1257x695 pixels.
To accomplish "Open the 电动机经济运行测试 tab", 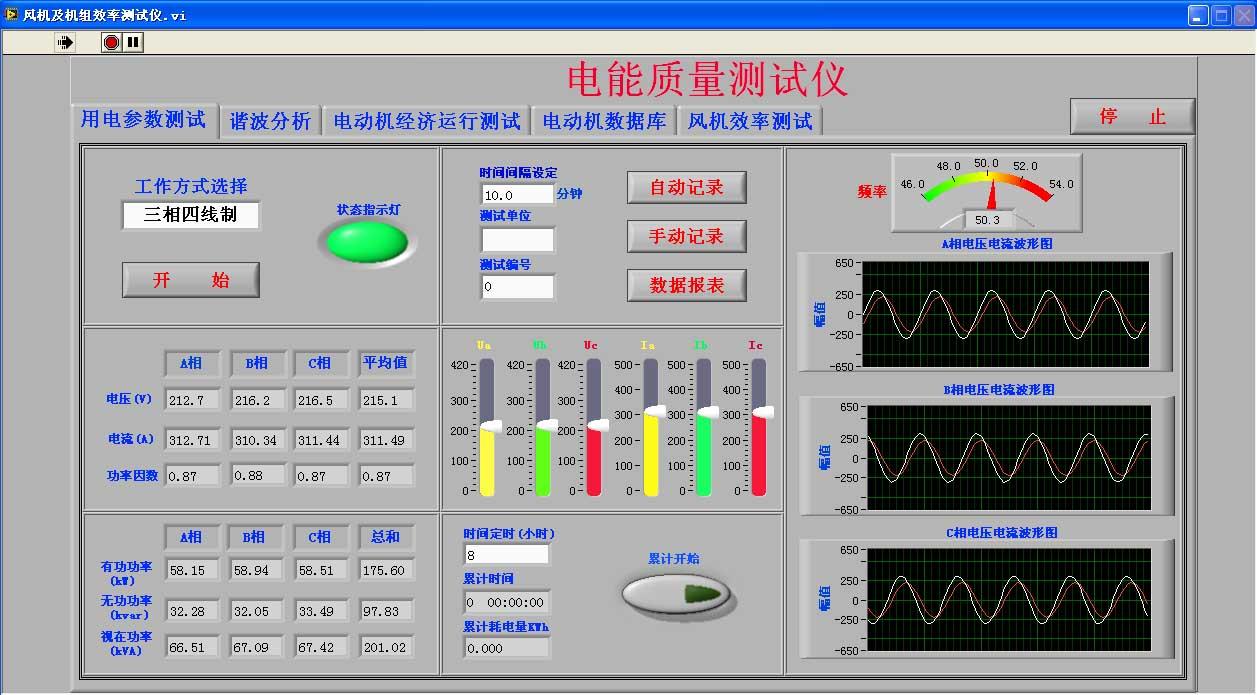I will click(x=426, y=121).
